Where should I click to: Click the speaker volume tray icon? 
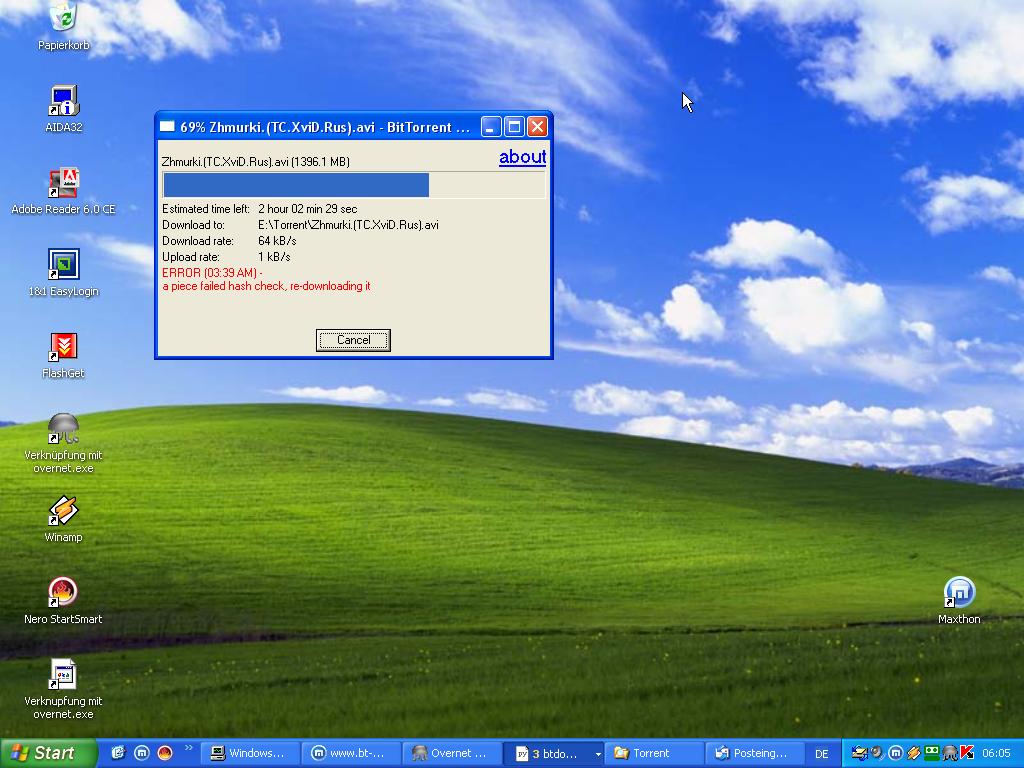(x=877, y=753)
